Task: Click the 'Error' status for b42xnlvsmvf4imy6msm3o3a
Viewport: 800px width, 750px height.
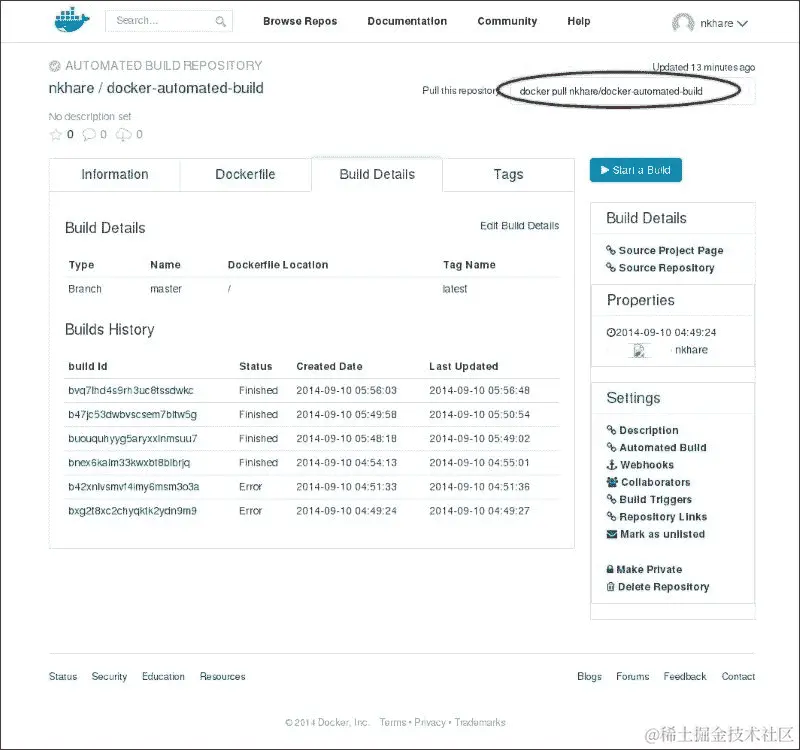Action: pos(250,487)
